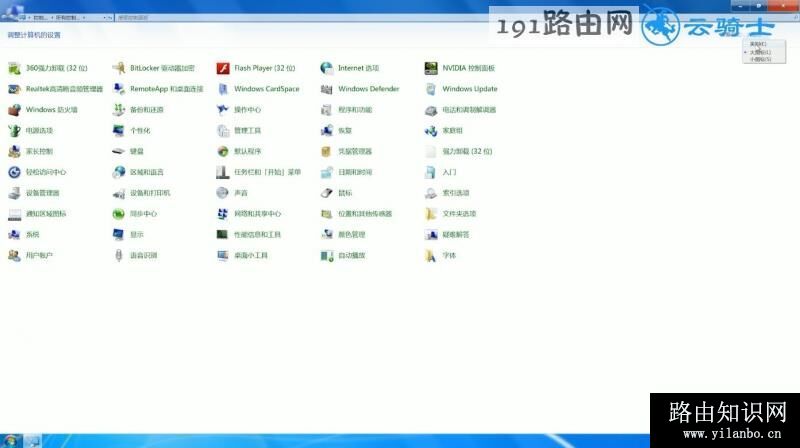Open Windows CardSpace
Screen dimensions: 800x448
258,89
